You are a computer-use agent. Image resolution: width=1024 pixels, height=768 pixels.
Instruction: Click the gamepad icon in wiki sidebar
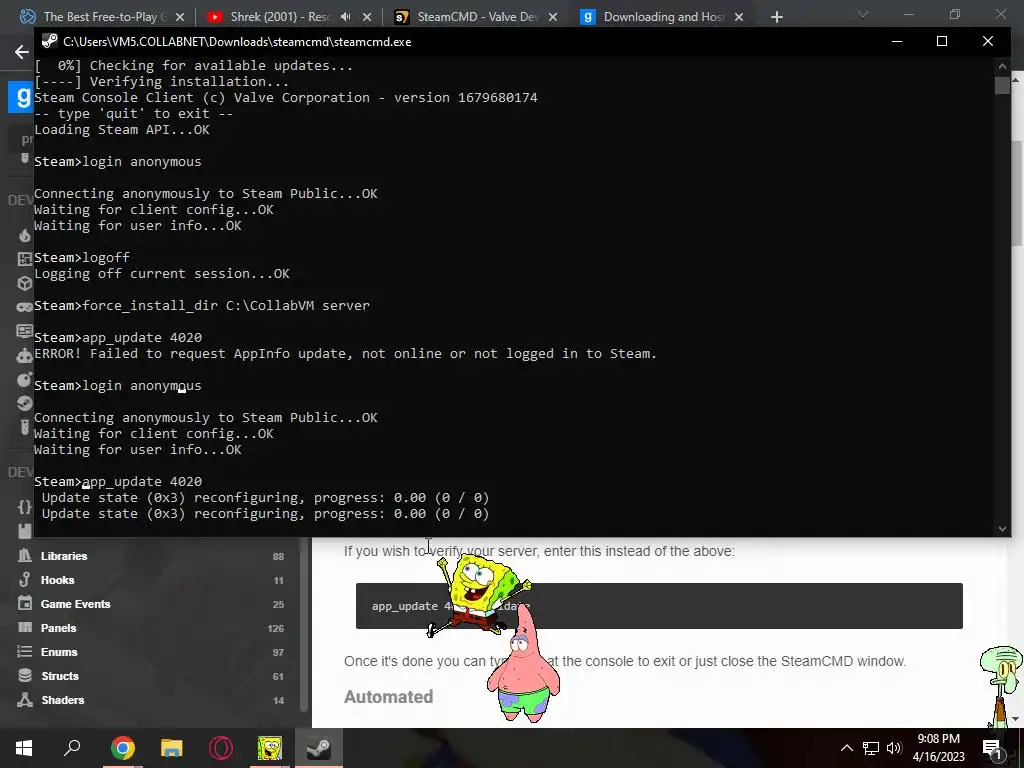(25, 307)
